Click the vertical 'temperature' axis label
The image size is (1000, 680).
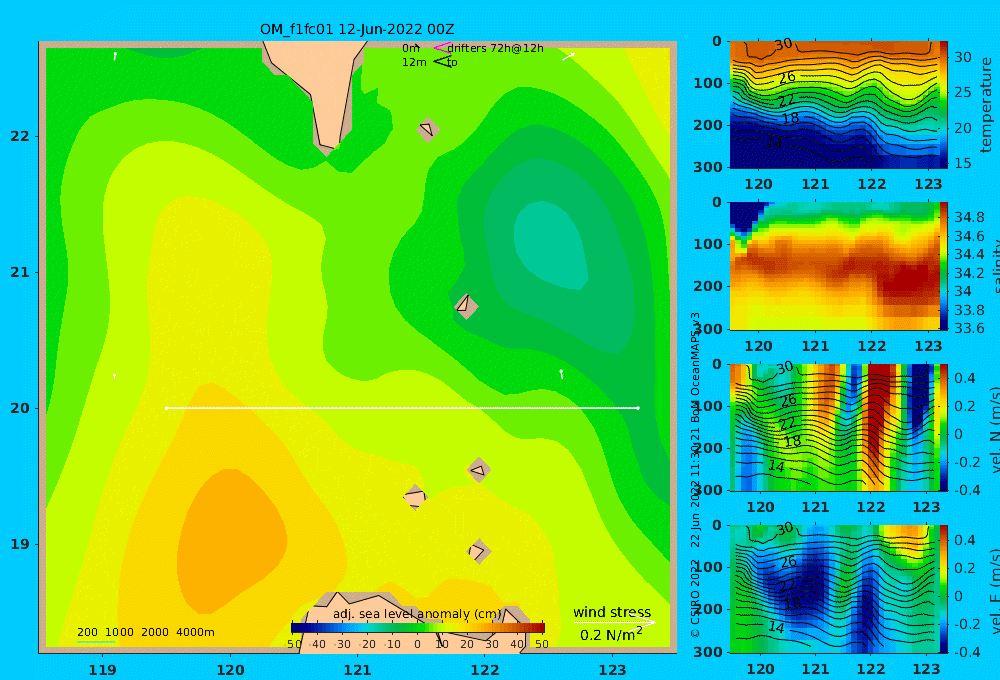tap(986, 105)
